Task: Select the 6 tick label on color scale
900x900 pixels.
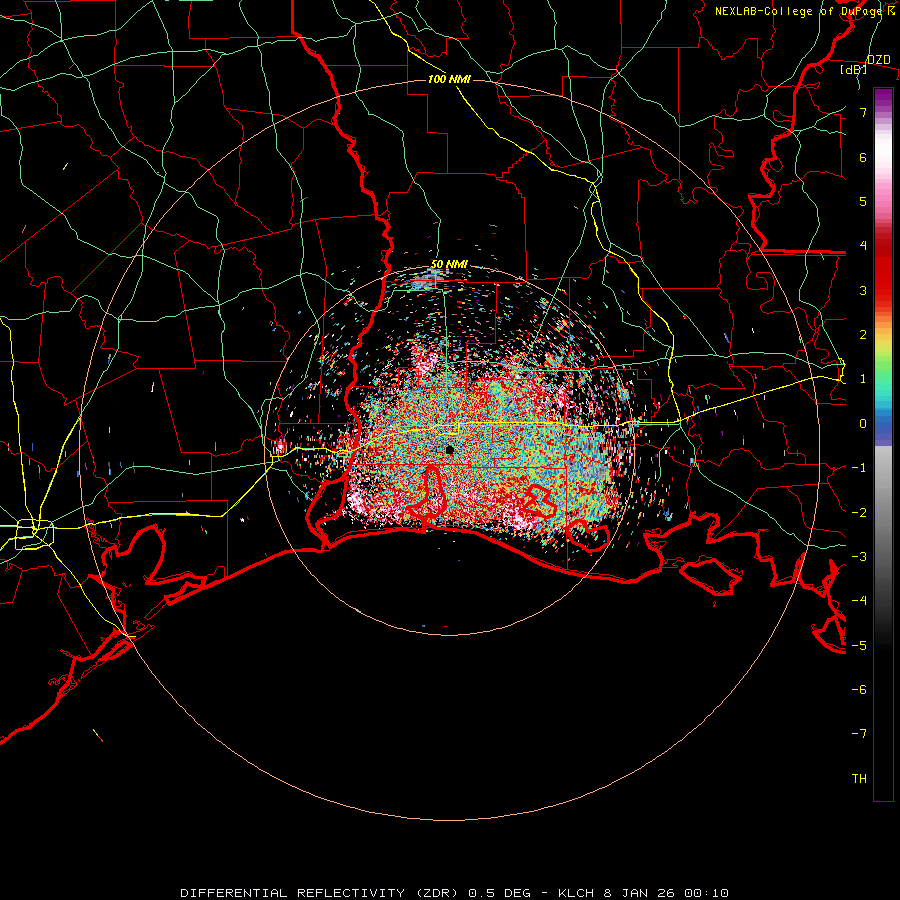Action: [863, 157]
